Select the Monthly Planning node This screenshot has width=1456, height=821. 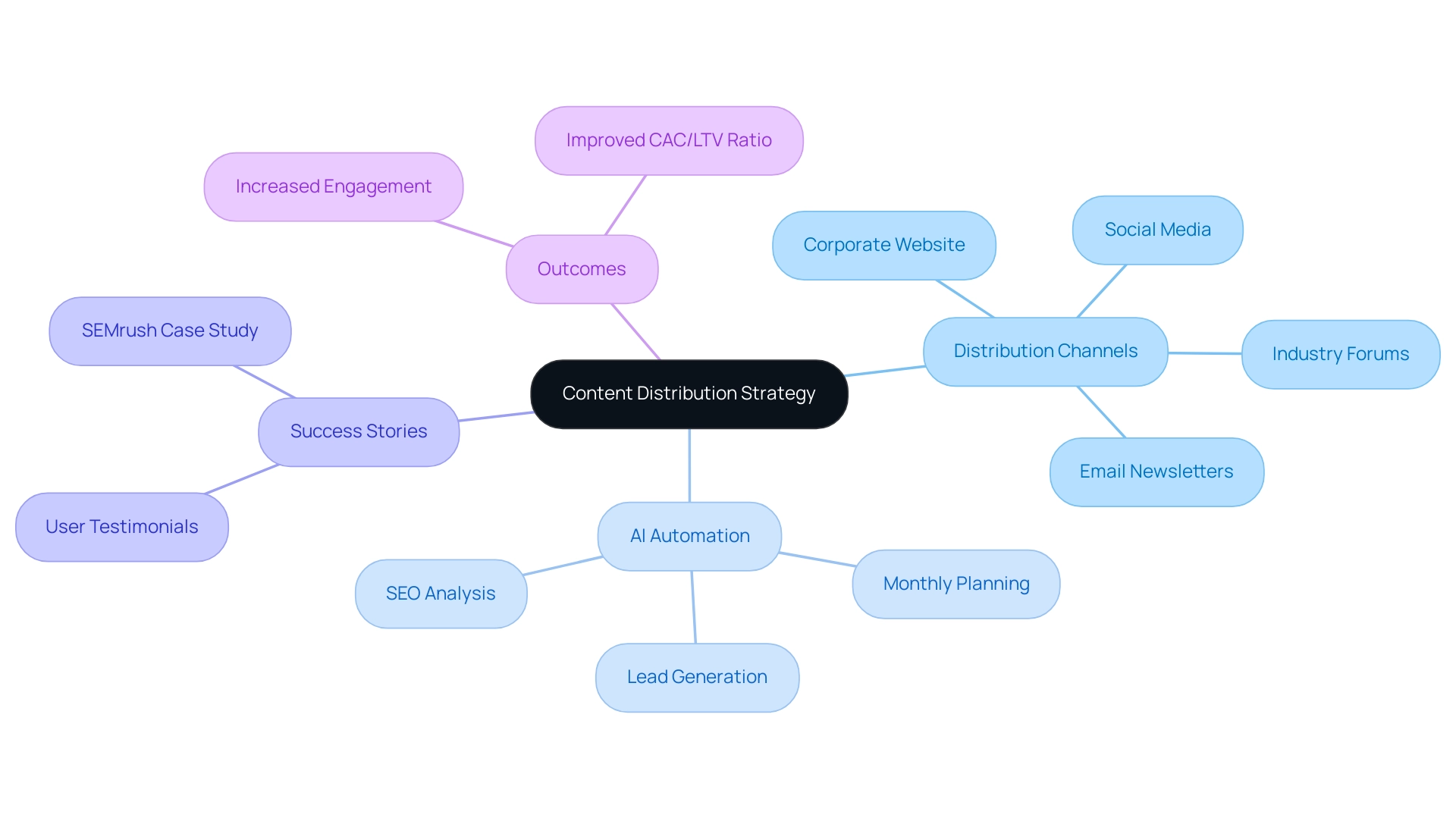(956, 585)
